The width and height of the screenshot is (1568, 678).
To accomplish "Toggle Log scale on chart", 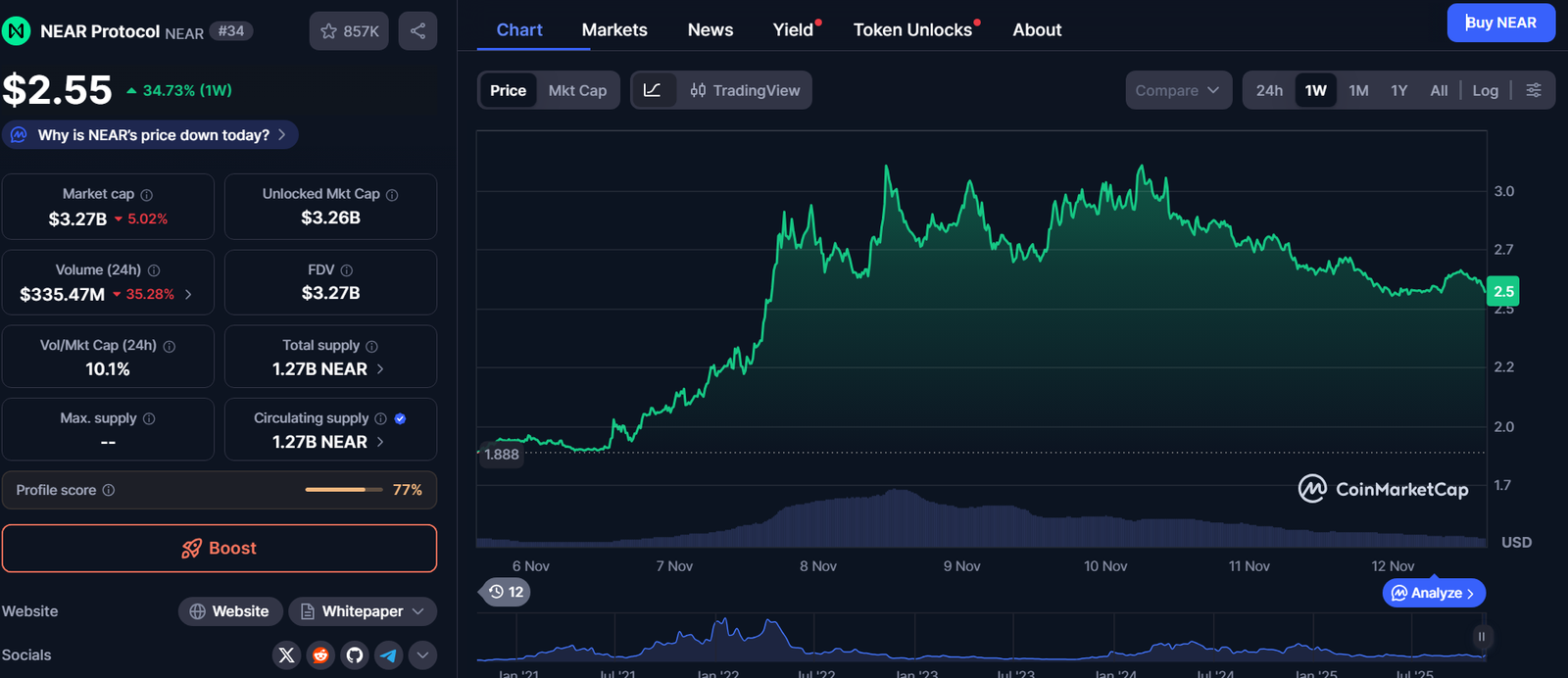I will coord(1485,90).
